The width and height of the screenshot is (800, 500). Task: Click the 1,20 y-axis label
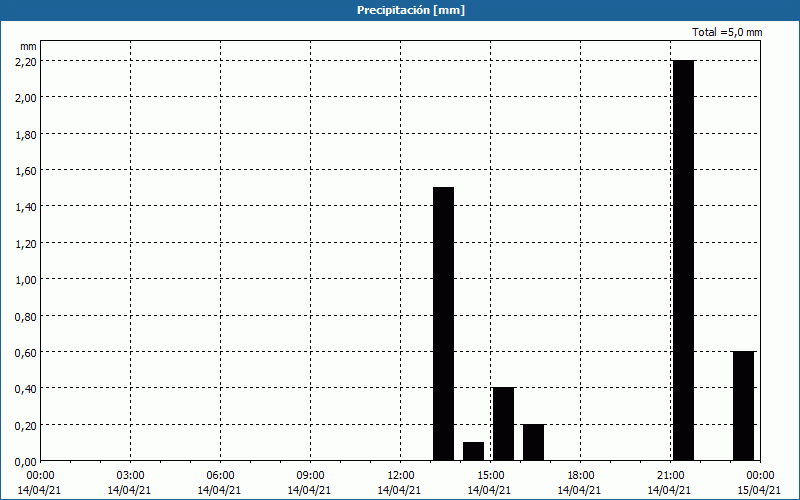pos(26,243)
